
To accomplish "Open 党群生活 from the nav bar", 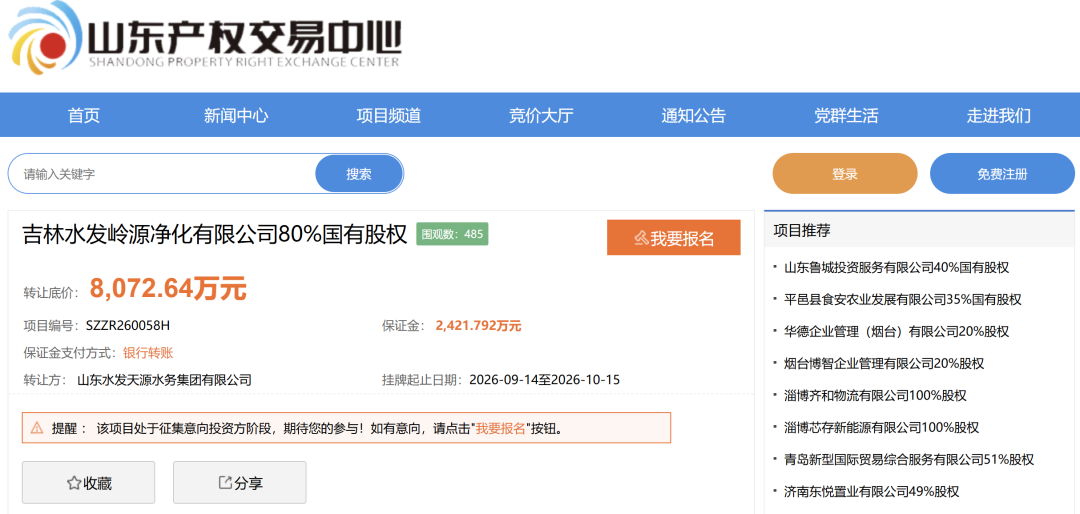I will [846, 115].
